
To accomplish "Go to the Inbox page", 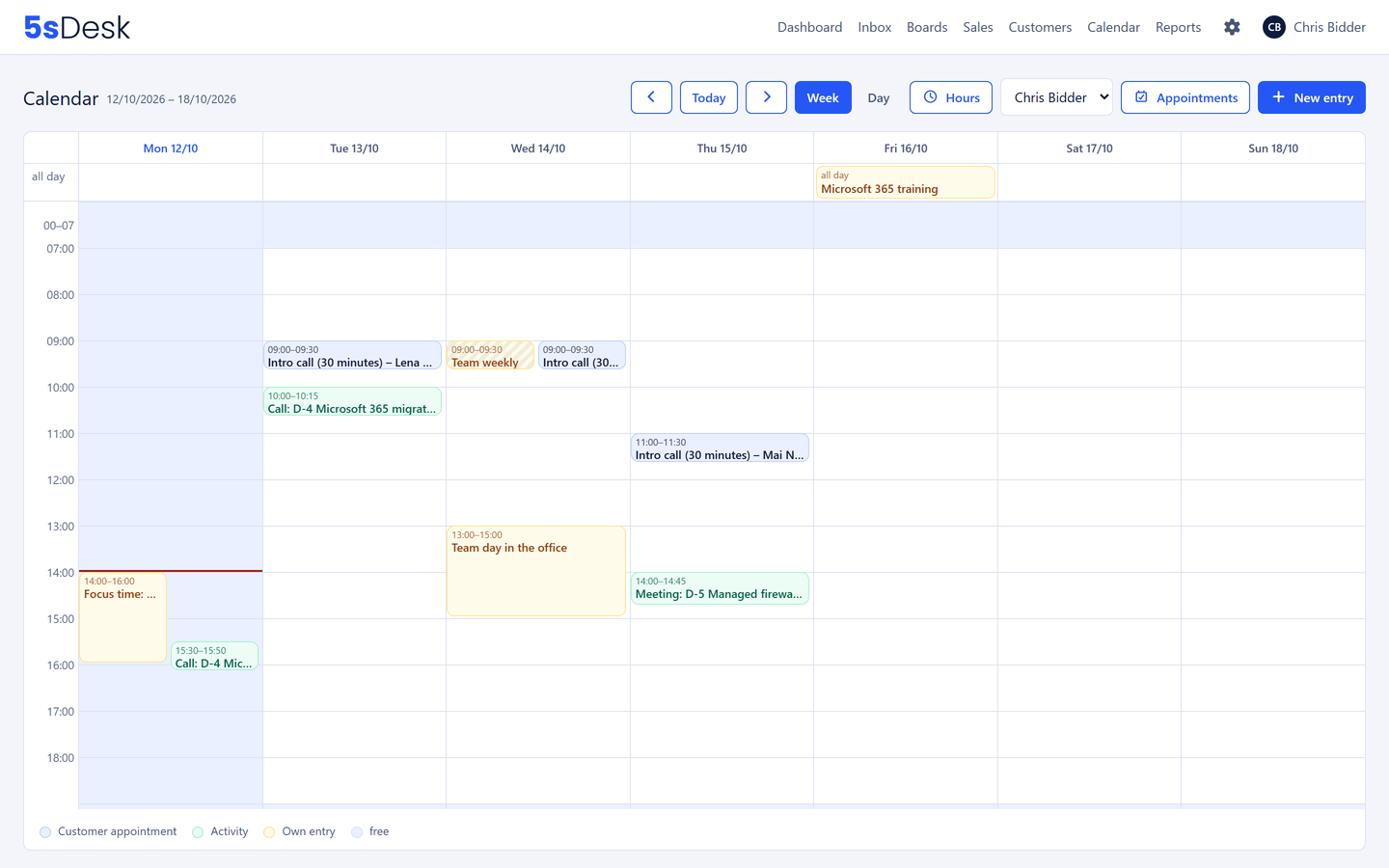I will coord(875,27).
